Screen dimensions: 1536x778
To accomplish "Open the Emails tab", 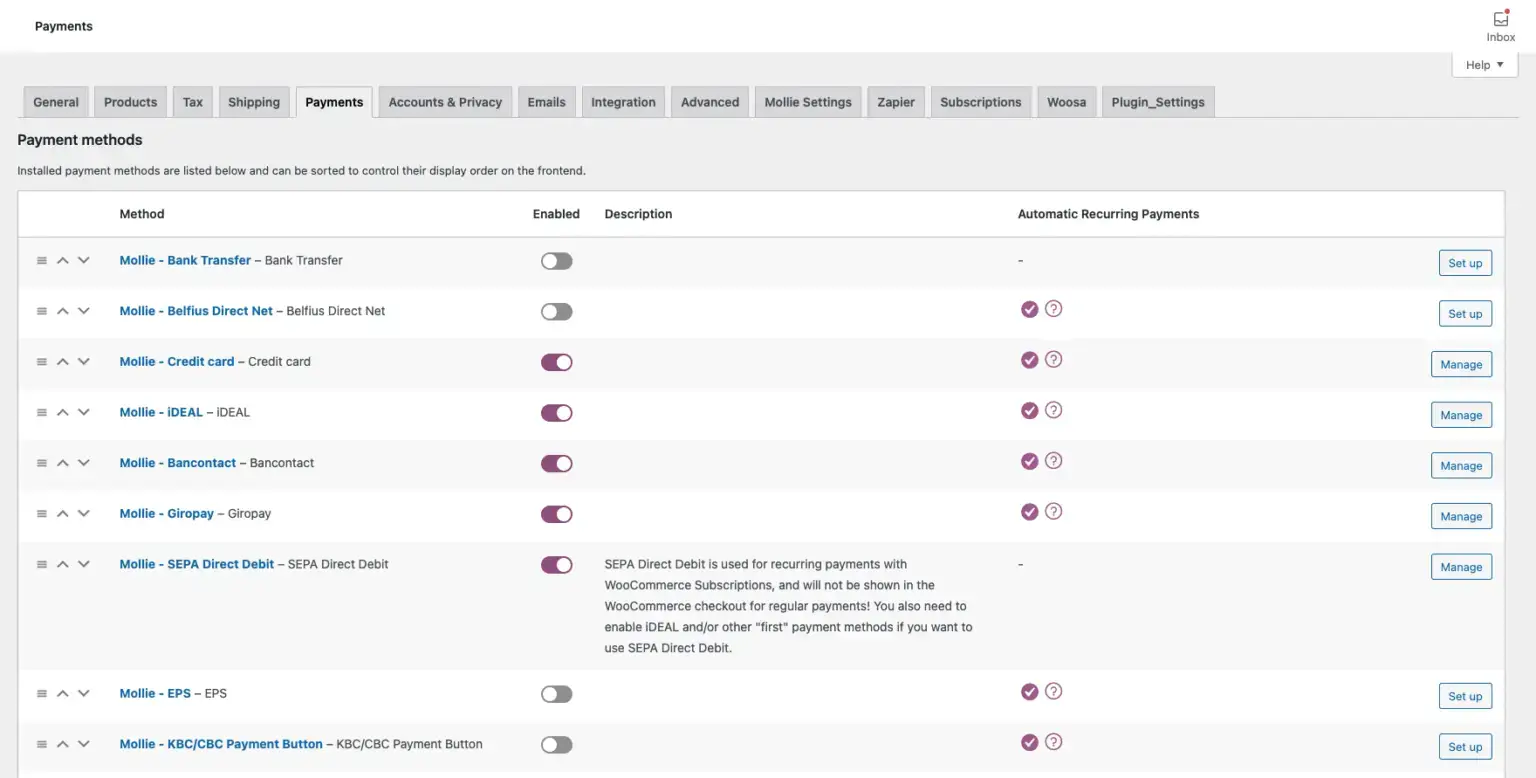I will (x=547, y=102).
